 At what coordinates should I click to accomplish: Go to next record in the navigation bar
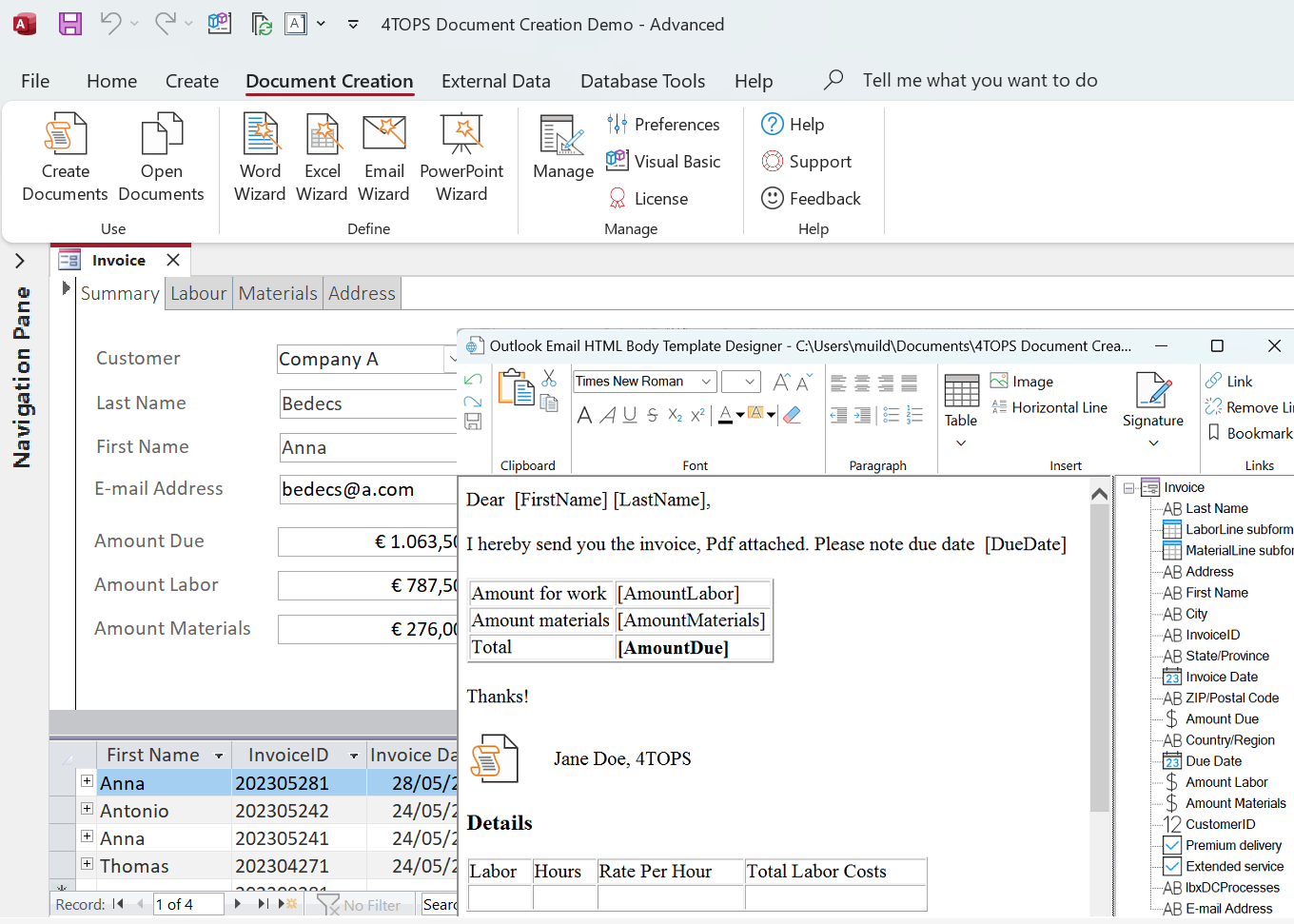(238, 904)
